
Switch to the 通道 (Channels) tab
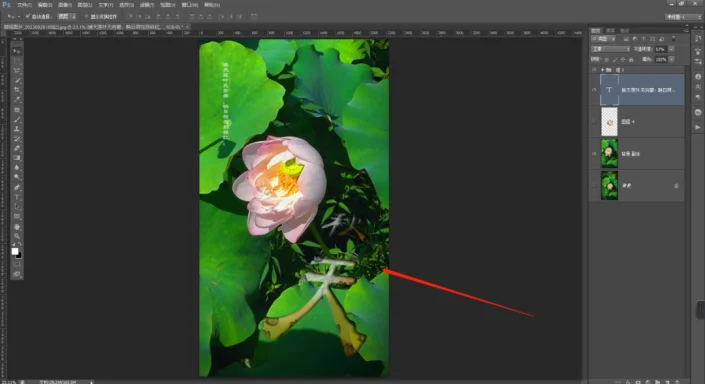610,31
